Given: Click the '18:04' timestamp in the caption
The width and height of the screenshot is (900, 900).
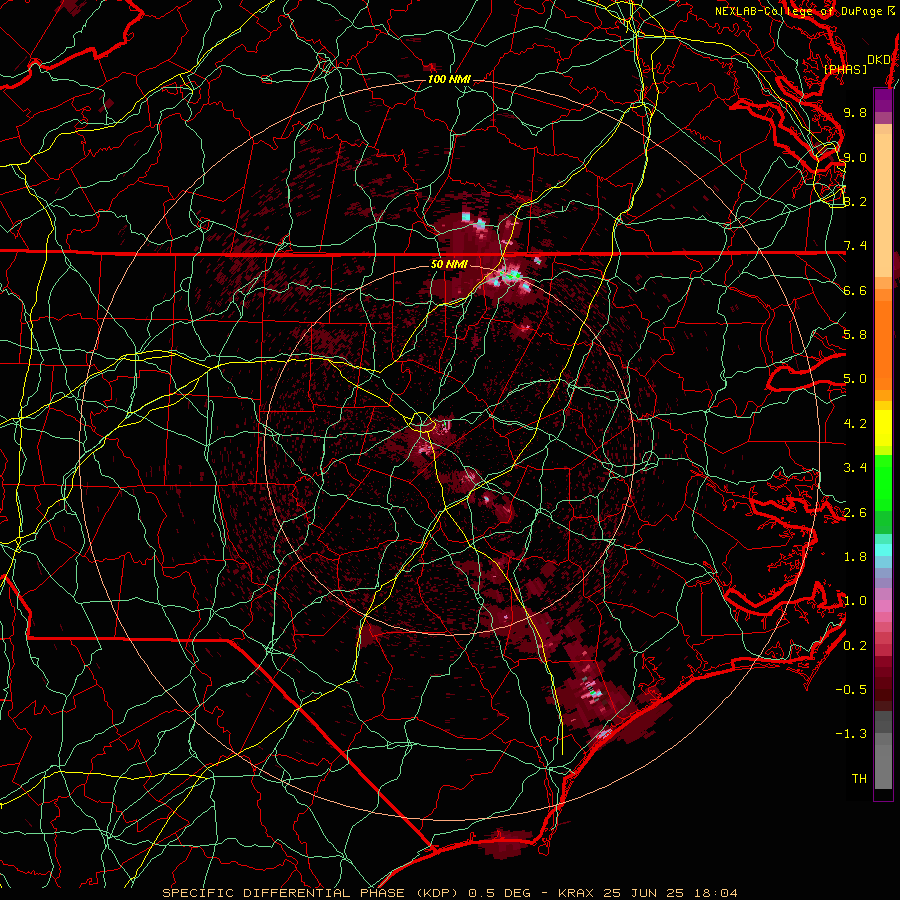Looking at the screenshot, I should point(718,893).
